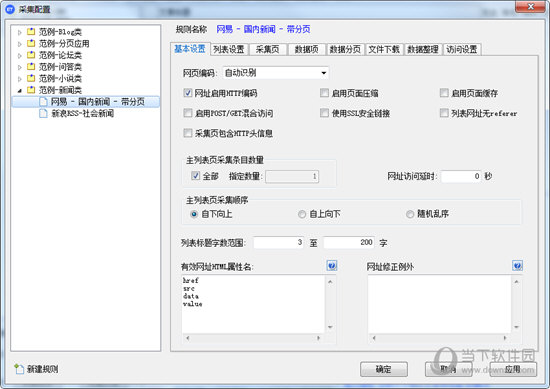Click down arrow of HTML属性名 vertical scrollbar

coord(330,327)
